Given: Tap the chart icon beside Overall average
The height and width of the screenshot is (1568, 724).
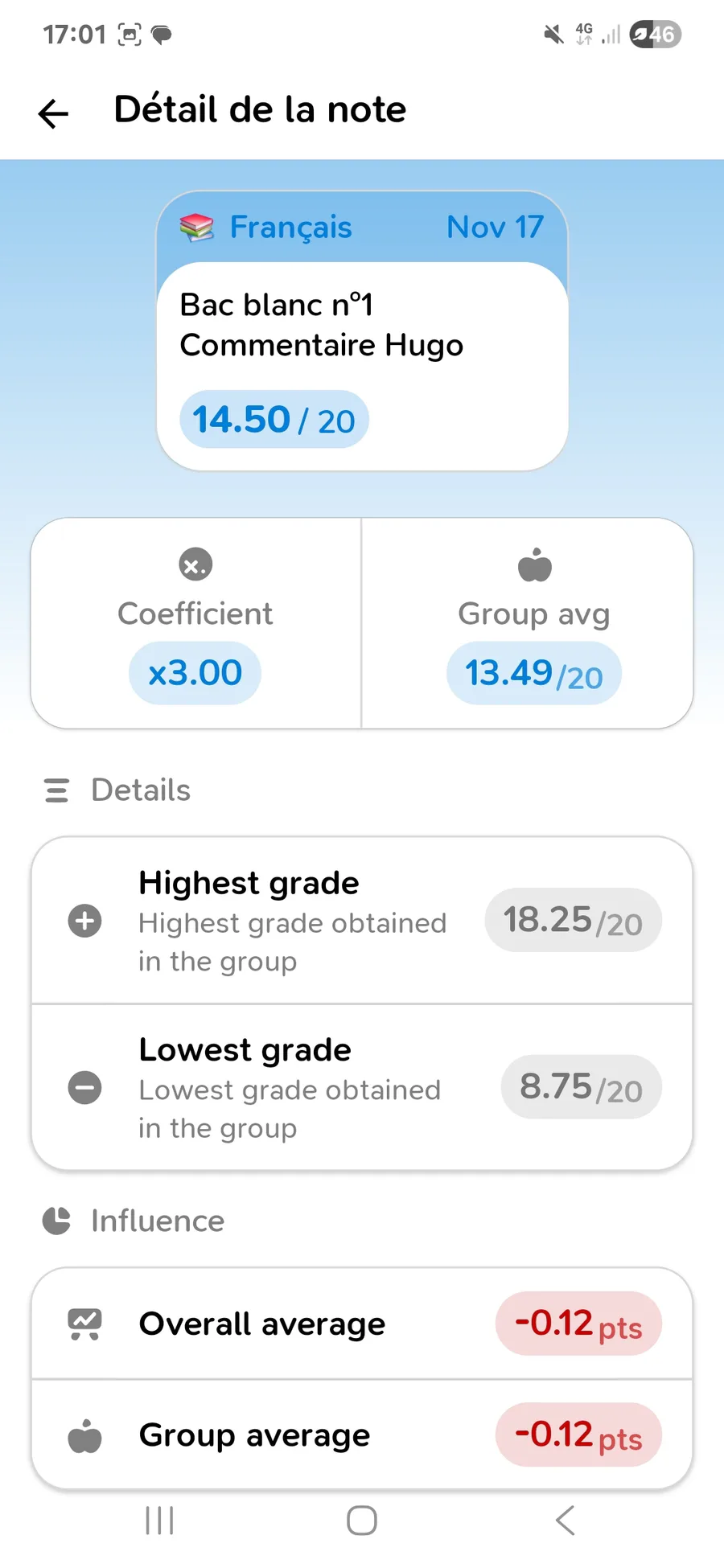Looking at the screenshot, I should [x=85, y=1324].
